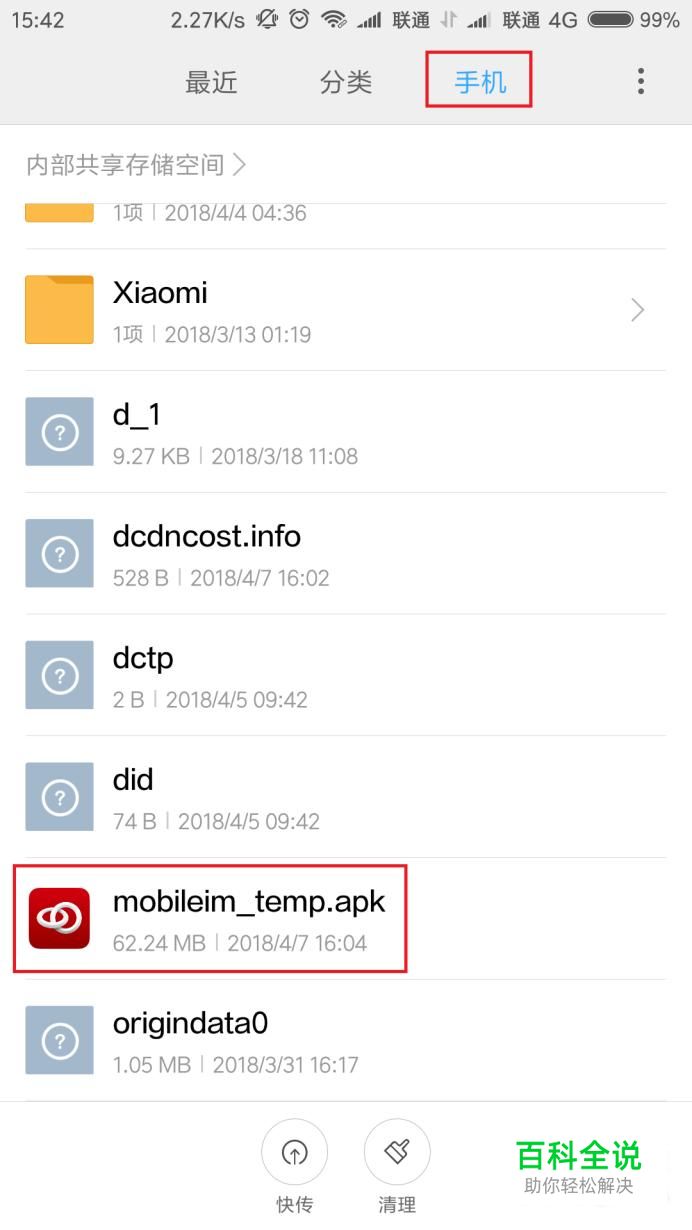
Task: Open the mobileim_temp.apk file name
Action: tap(249, 901)
